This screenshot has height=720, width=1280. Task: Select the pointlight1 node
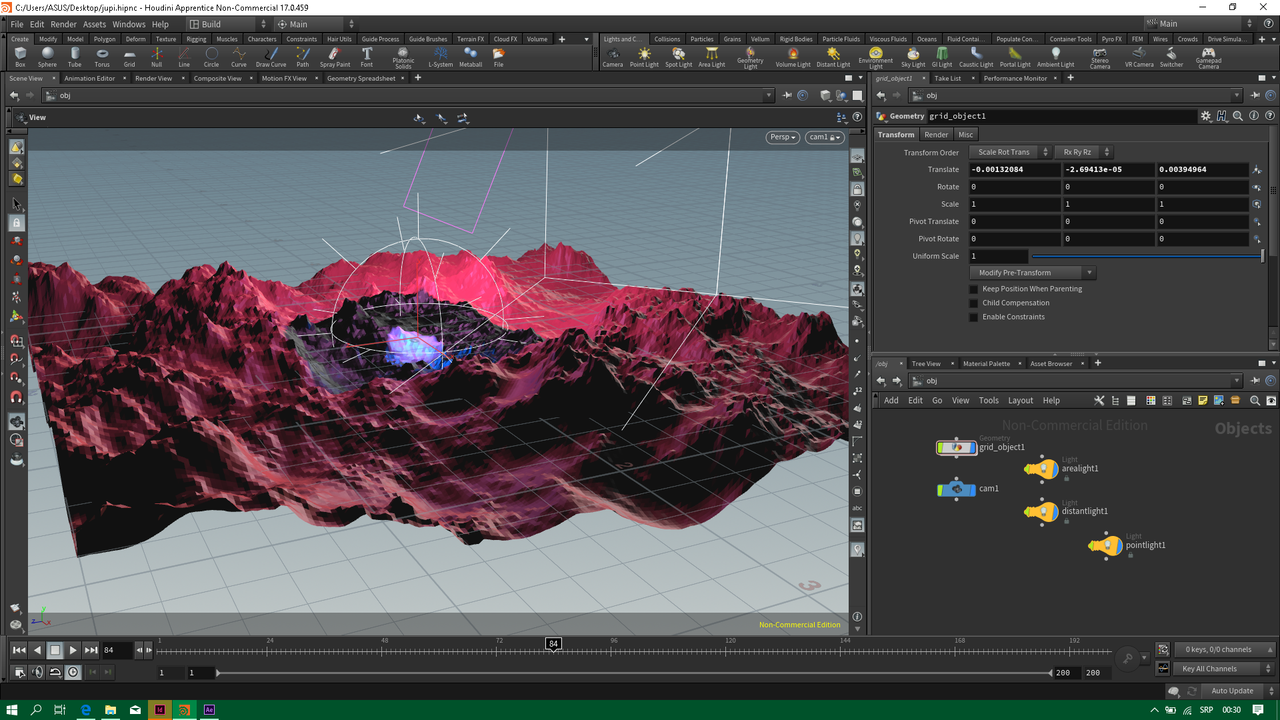click(1106, 546)
